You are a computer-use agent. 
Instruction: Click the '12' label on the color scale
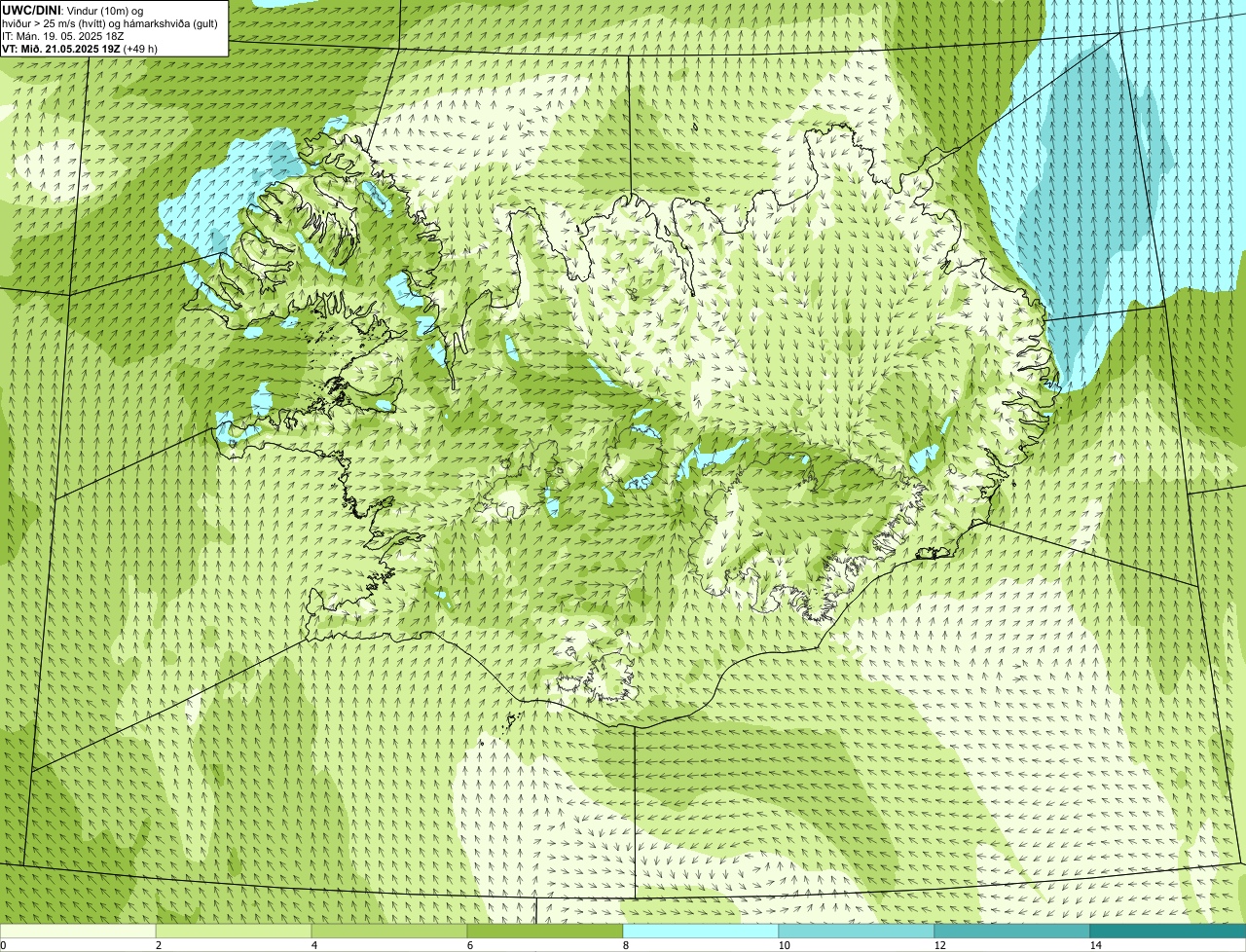tap(939, 945)
